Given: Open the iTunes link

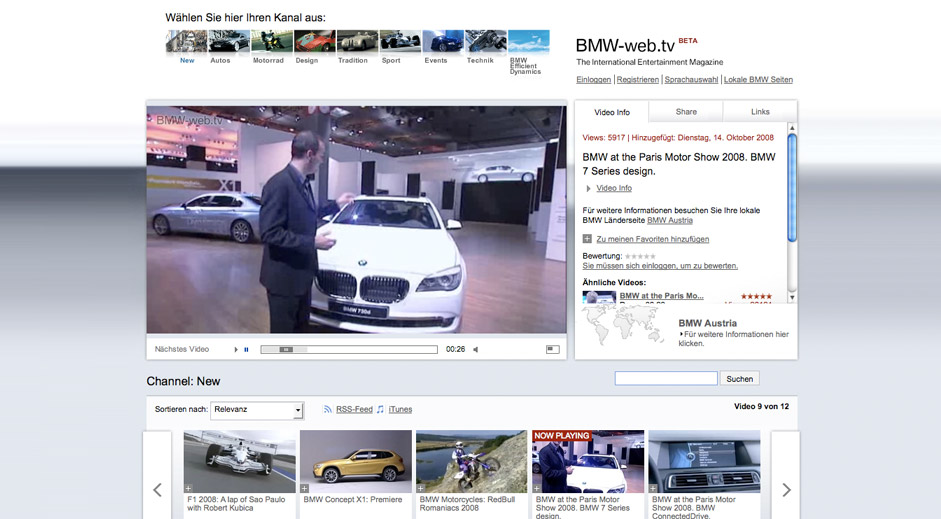Looking at the screenshot, I should [x=400, y=409].
